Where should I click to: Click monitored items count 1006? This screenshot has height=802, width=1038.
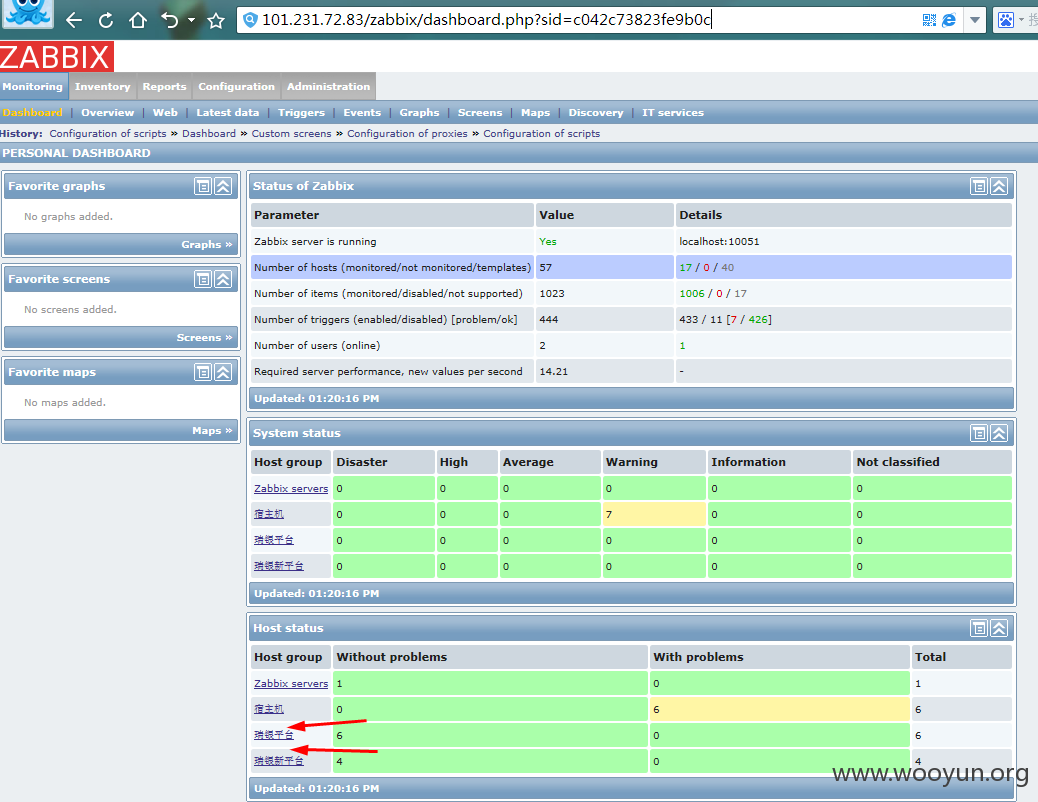[692, 293]
